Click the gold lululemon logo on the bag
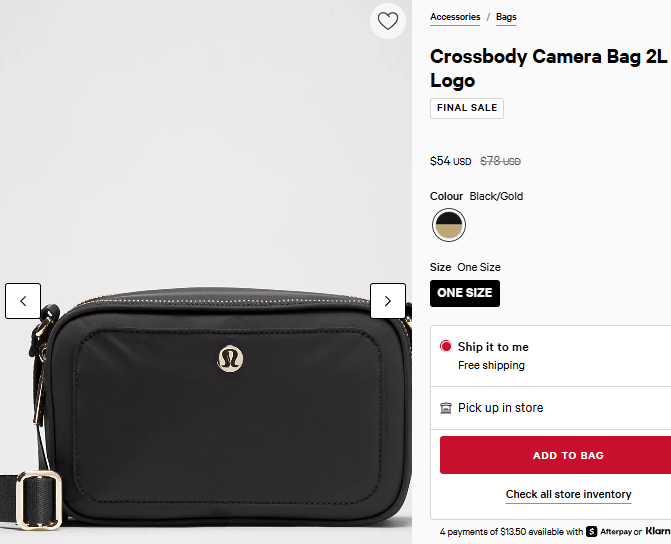The width and height of the screenshot is (671, 544). pos(230,356)
